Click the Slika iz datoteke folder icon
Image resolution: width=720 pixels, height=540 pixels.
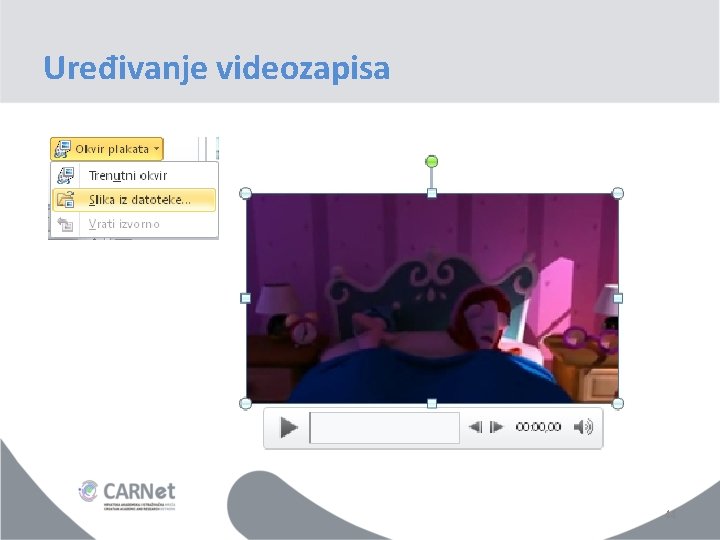click(x=66, y=200)
